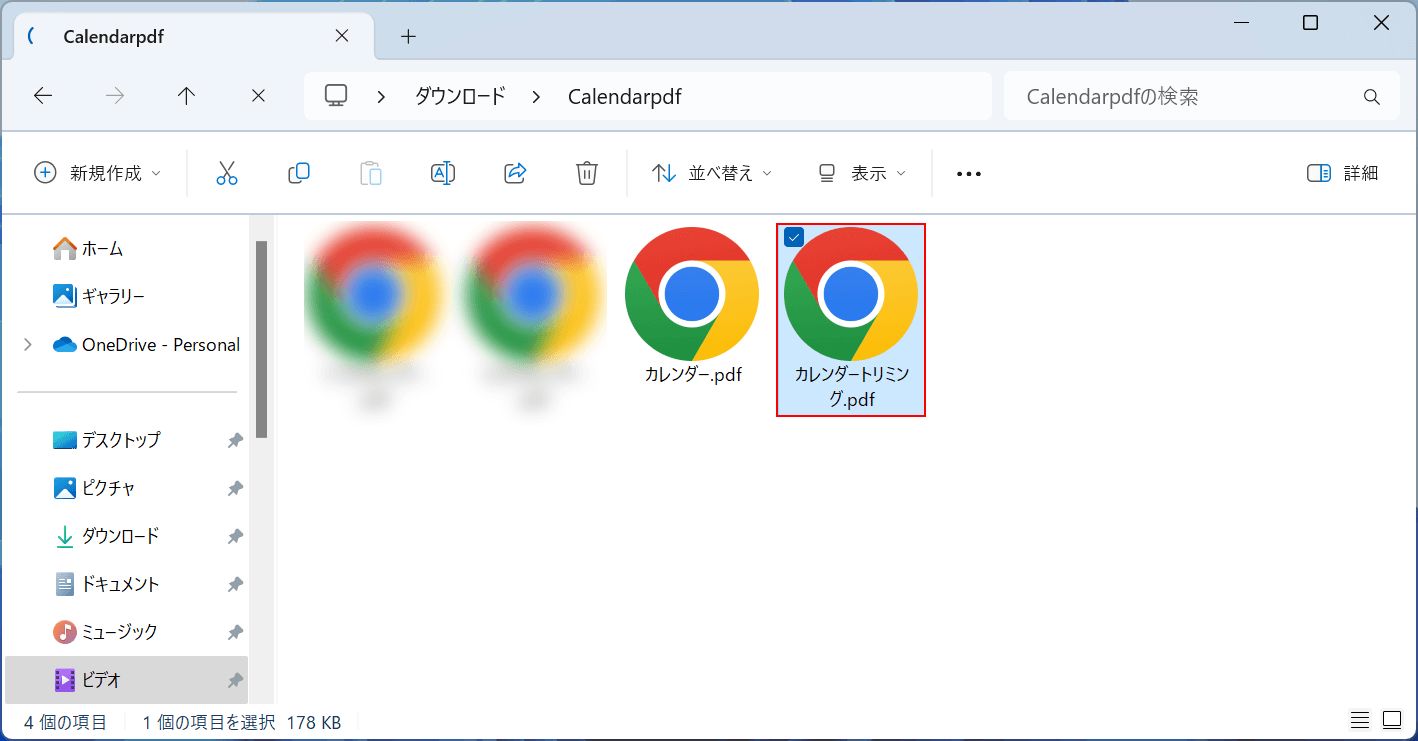The width and height of the screenshot is (1418, 741).
Task: Expand chevron after PC icon in address bar
Action: tap(381, 97)
